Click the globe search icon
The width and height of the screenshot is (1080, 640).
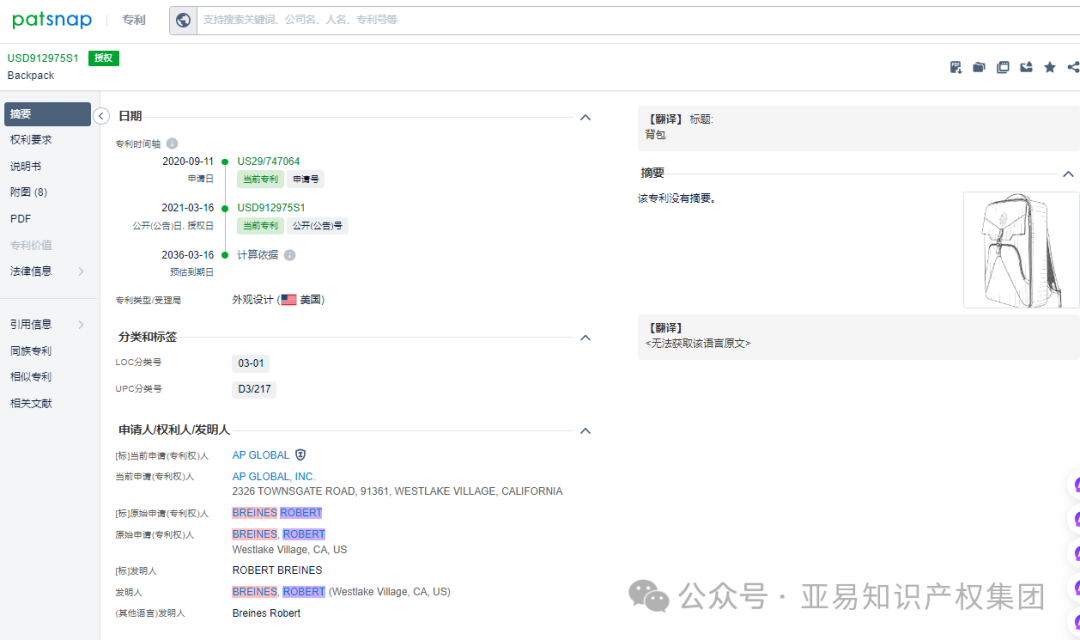pyautogui.click(x=183, y=20)
